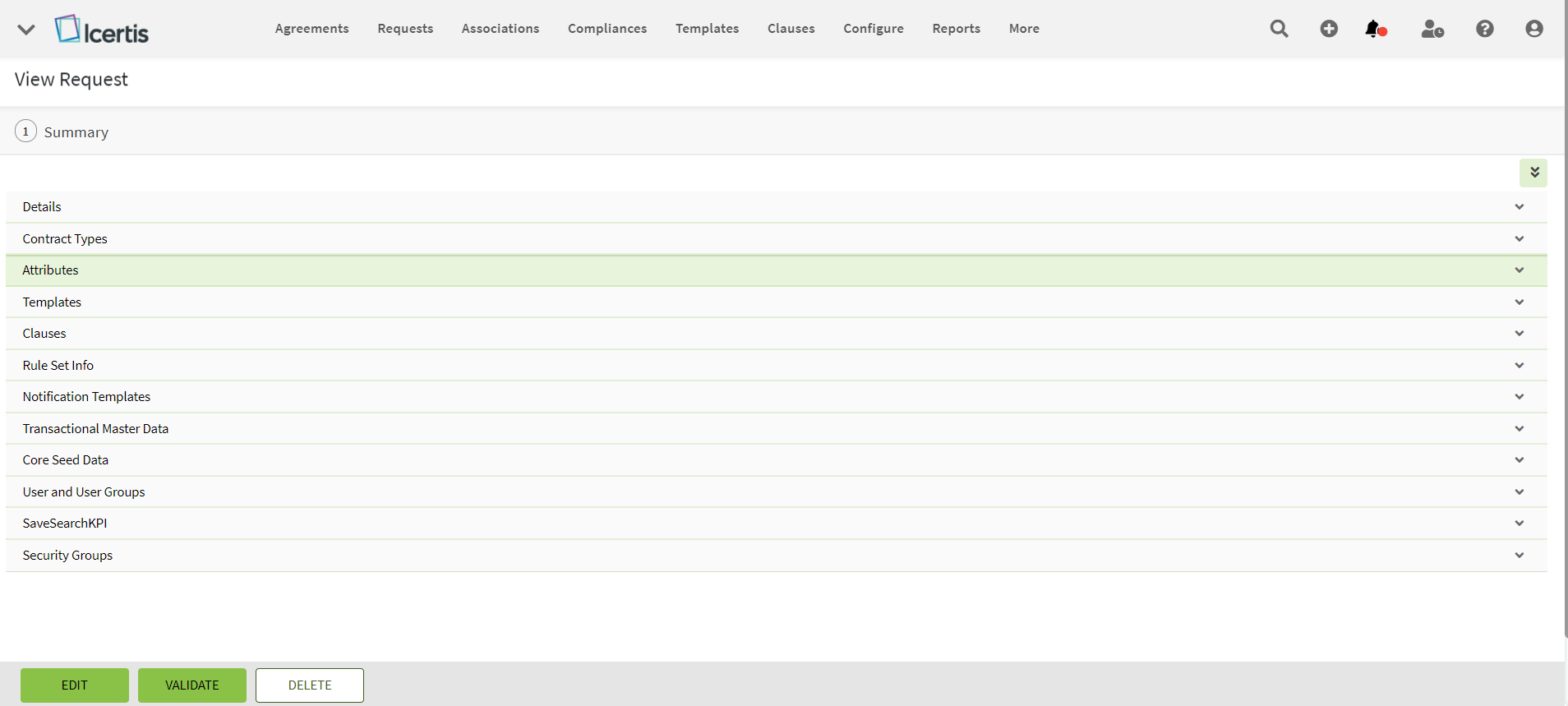
Task: Open the Configure menu
Action: click(x=873, y=29)
